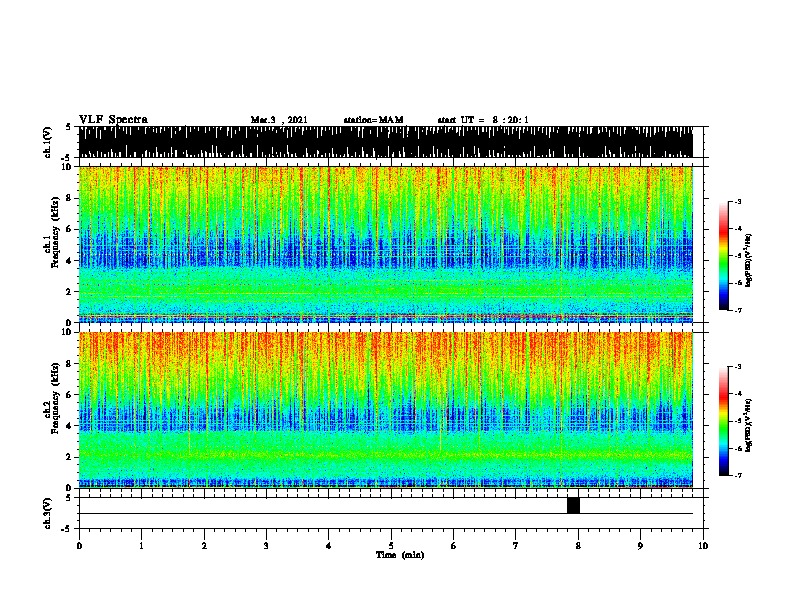This screenshot has height=612, width=792.
Task: Click the "VLF Spectra" title text
Action: coord(113,119)
